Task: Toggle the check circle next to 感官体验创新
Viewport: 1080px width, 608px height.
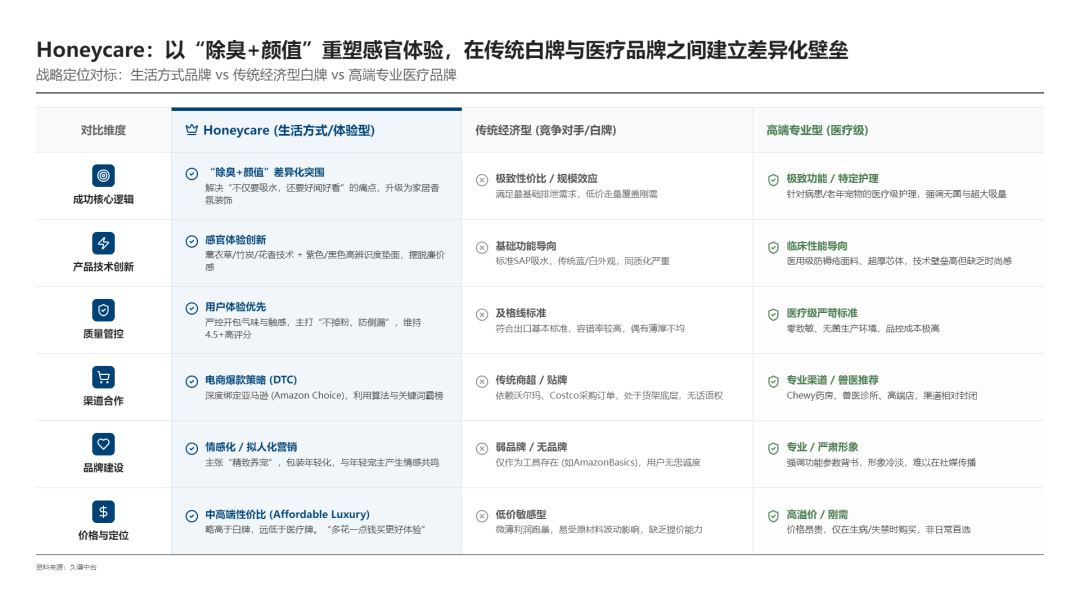Action: (x=190, y=240)
